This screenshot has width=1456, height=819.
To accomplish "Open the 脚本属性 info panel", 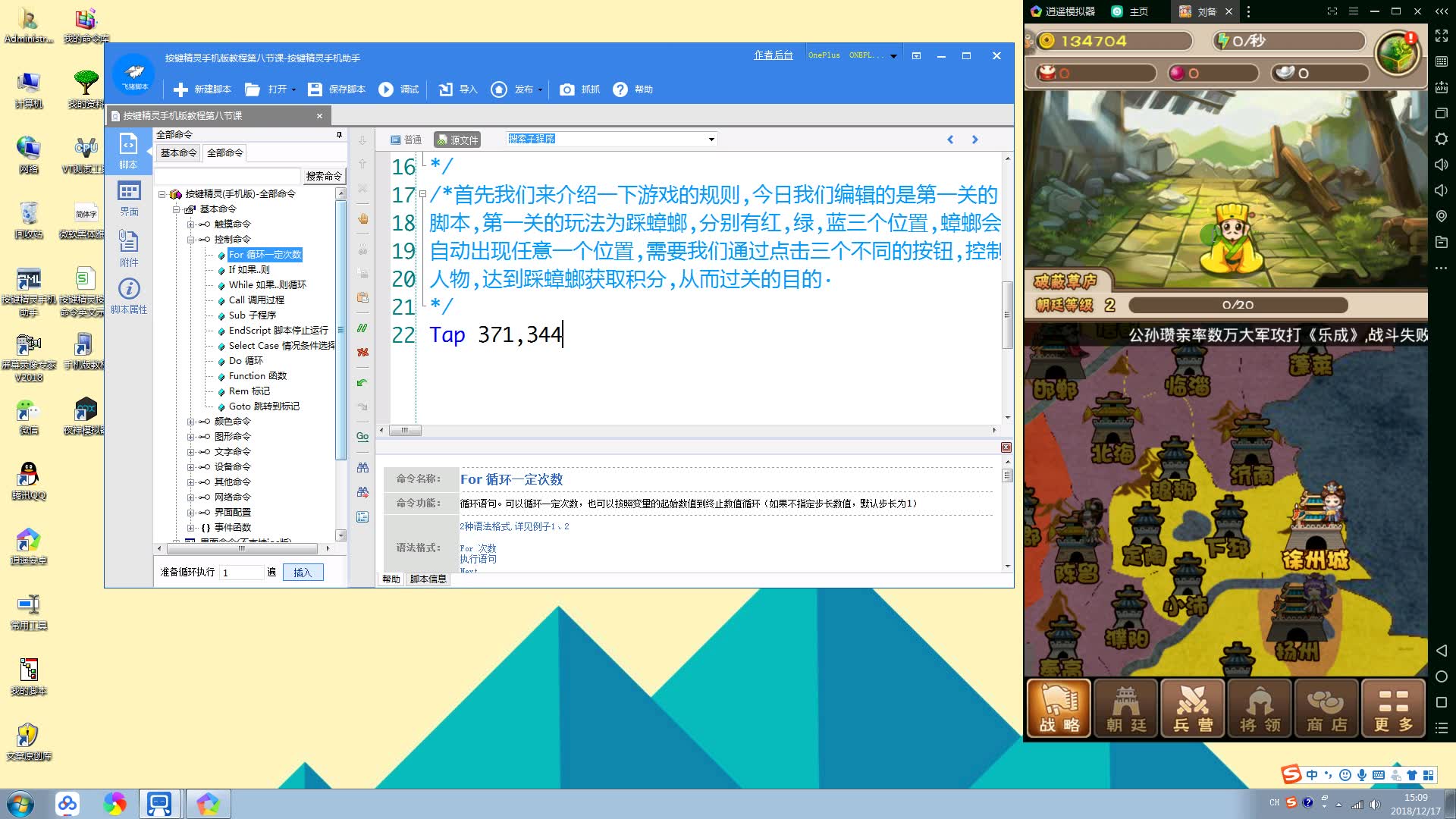I will 129,296.
